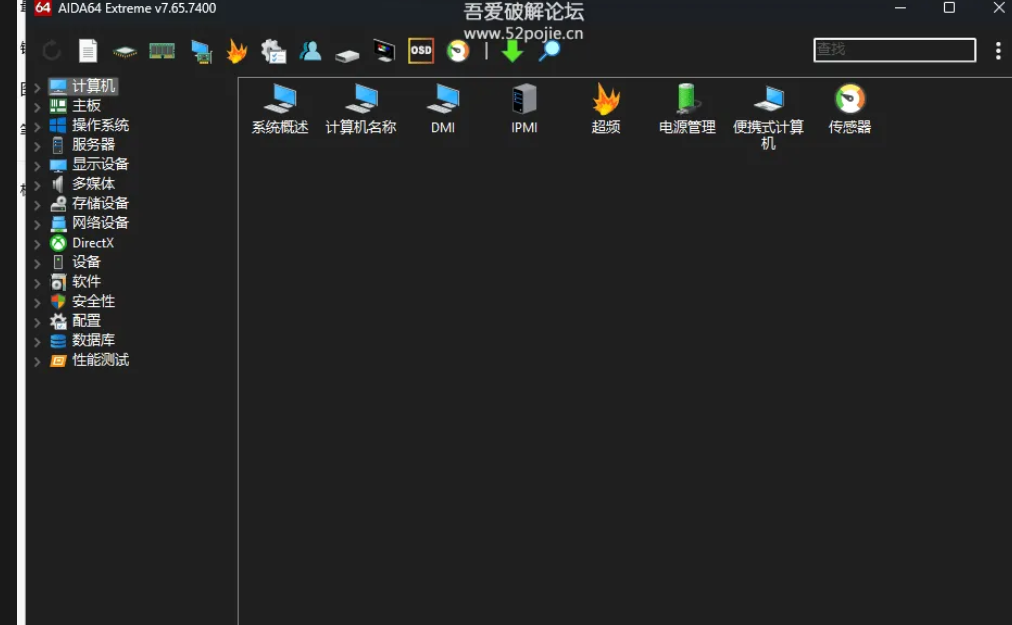Expand the 软件 tree node arrow

(x=37, y=283)
